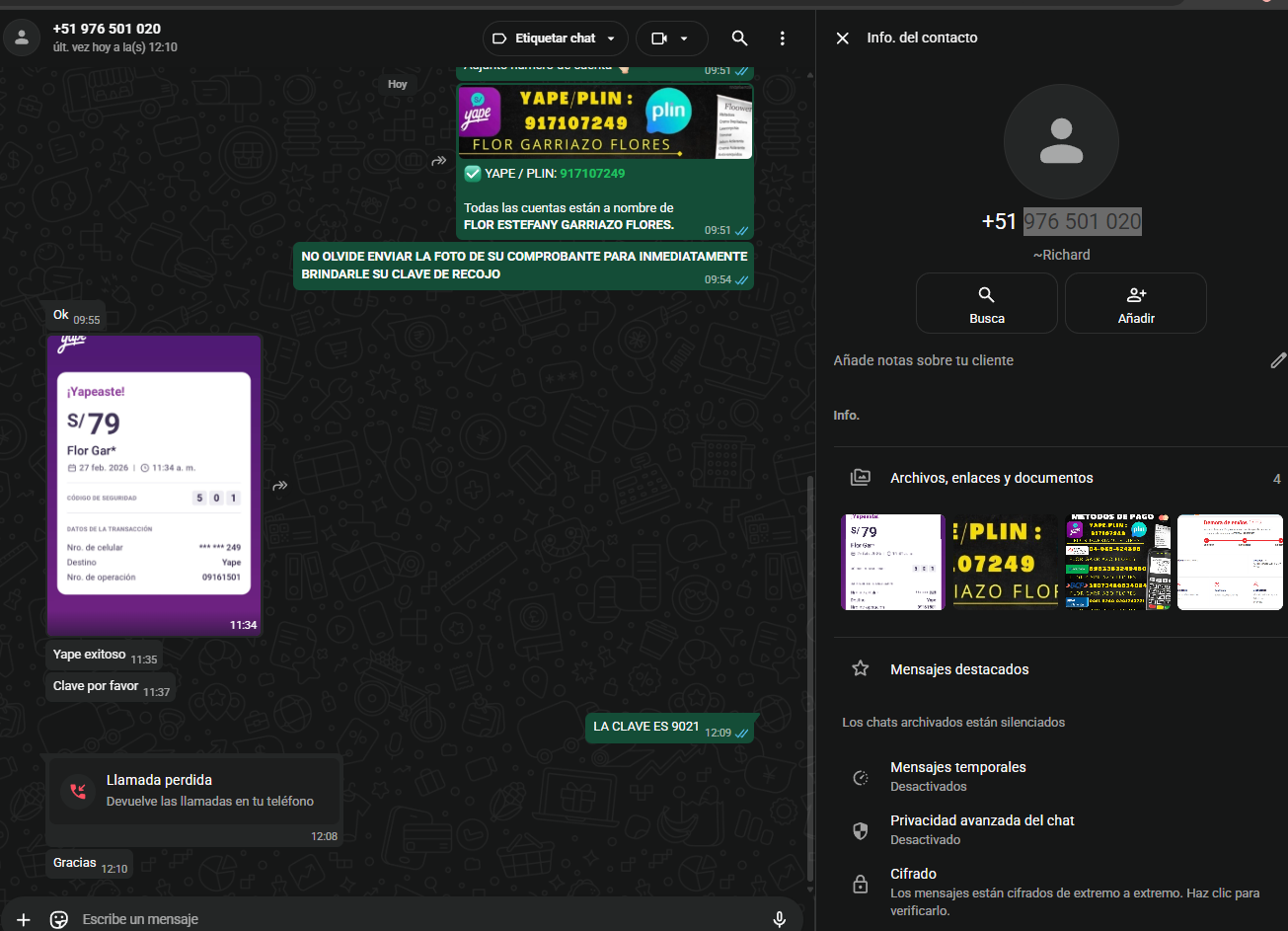Open the video call dropdown

pos(671,39)
